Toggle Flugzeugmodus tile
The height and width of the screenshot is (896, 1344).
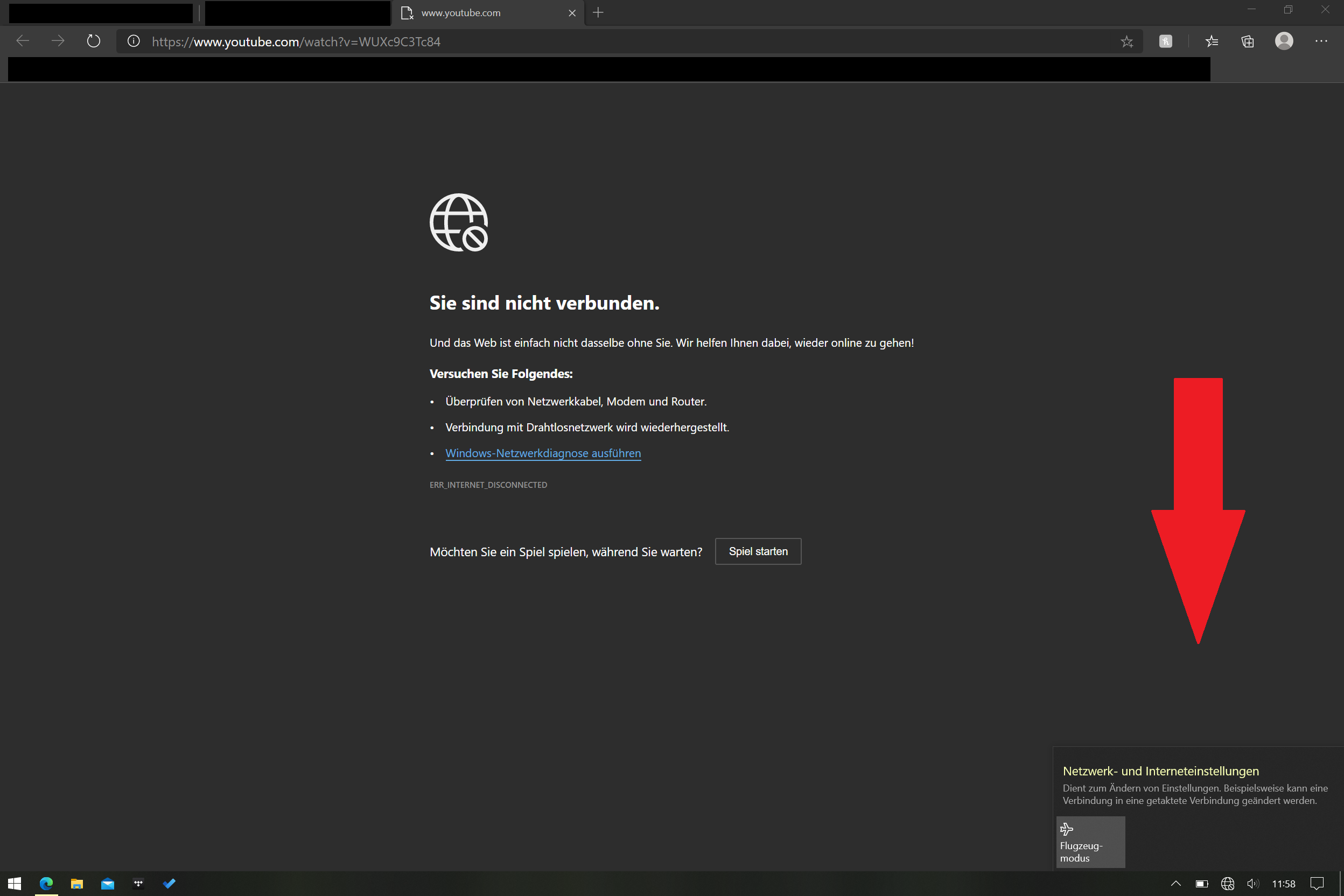1090,842
